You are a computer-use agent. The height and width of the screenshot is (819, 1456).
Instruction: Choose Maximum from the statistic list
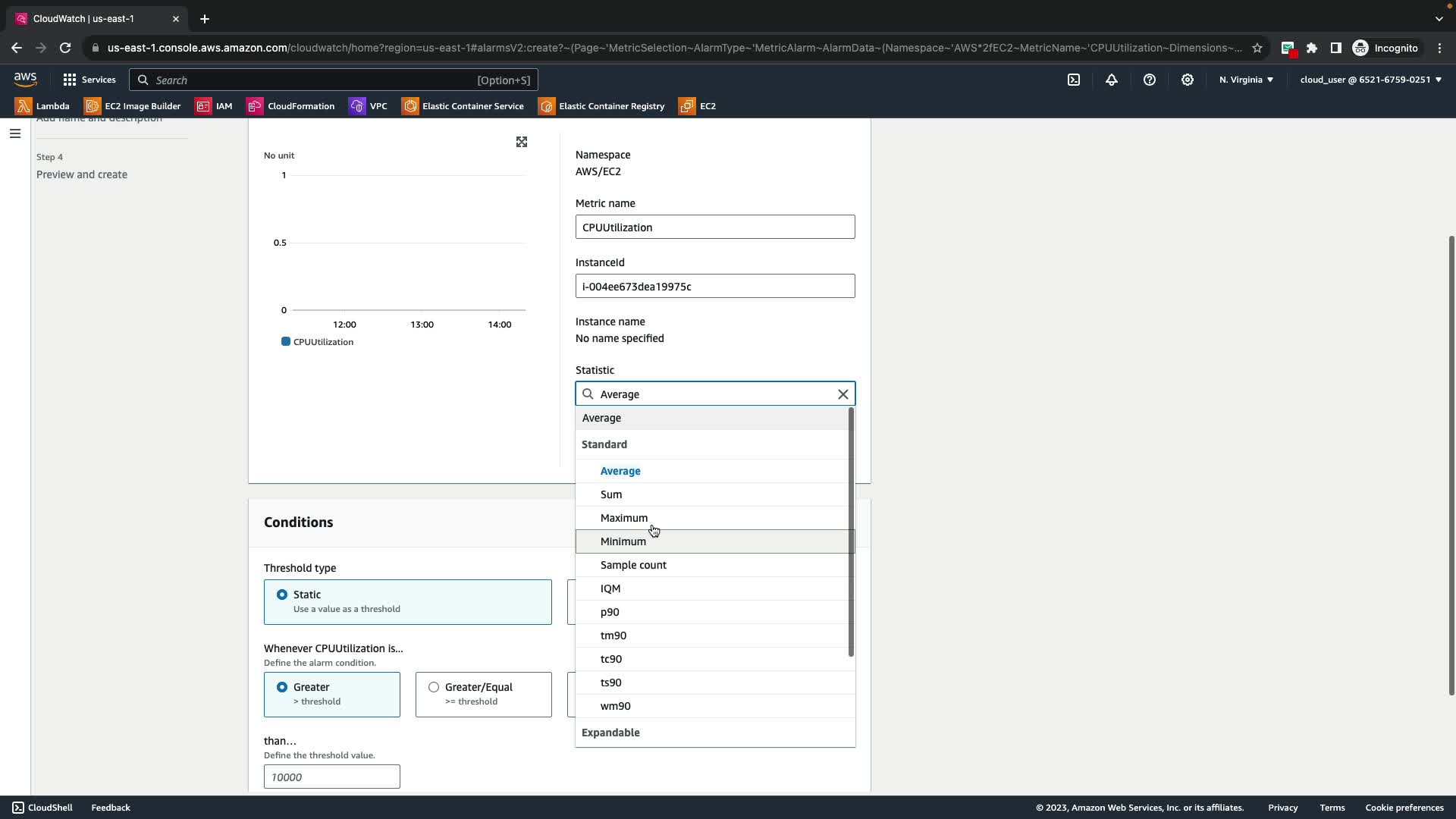pos(624,518)
